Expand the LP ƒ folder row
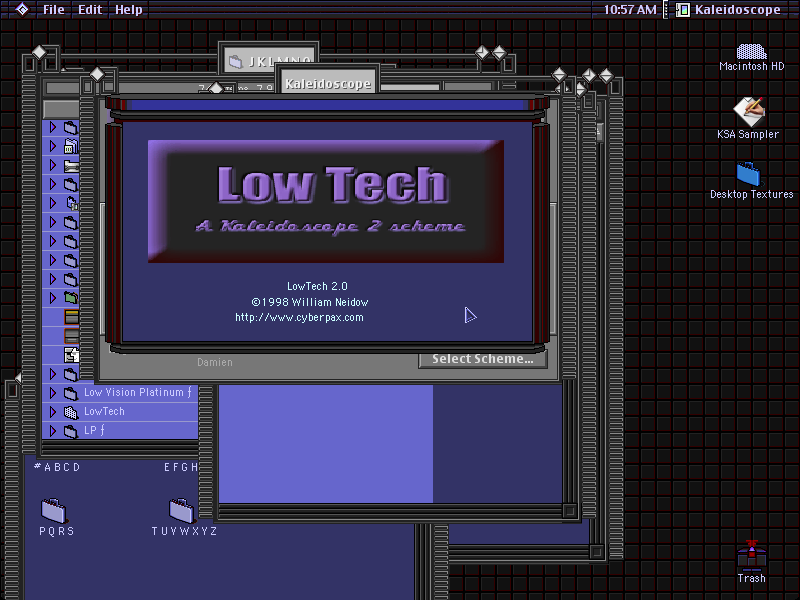800x600 pixels. point(53,431)
